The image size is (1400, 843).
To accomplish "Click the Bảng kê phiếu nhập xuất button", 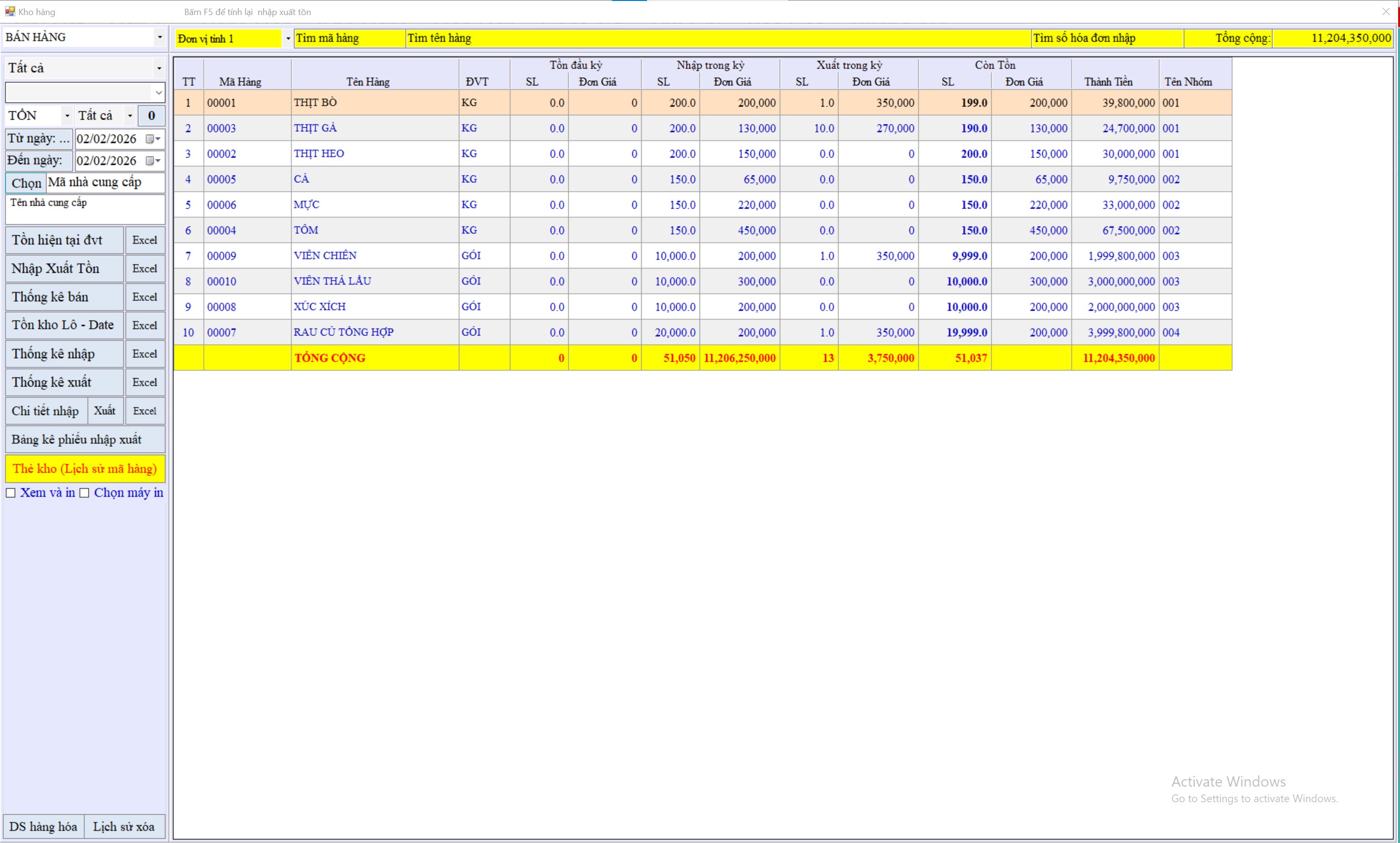I will tap(85, 439).
